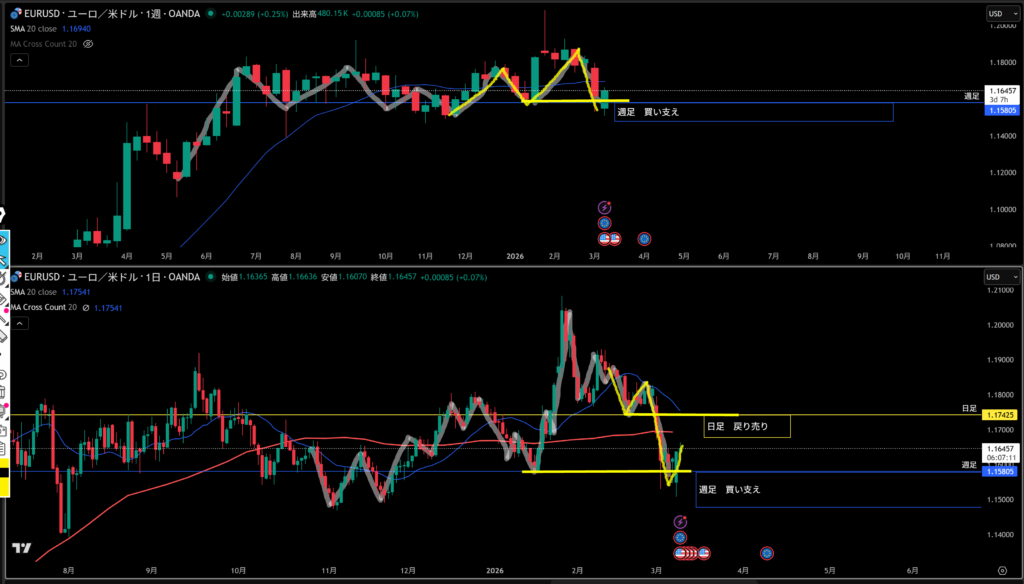Image resolution: width=1024 pixels, height=584 pixels.
Task: Collapse the indicator legend on upper chart
Action: 22,61
